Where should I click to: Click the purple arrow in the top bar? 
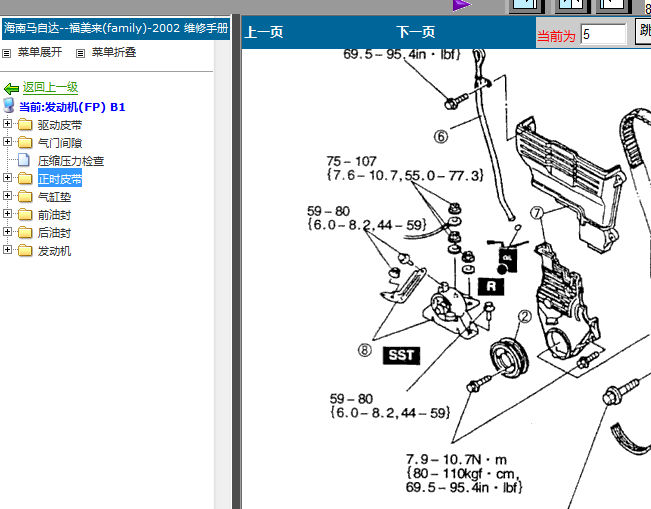(462, 5)
